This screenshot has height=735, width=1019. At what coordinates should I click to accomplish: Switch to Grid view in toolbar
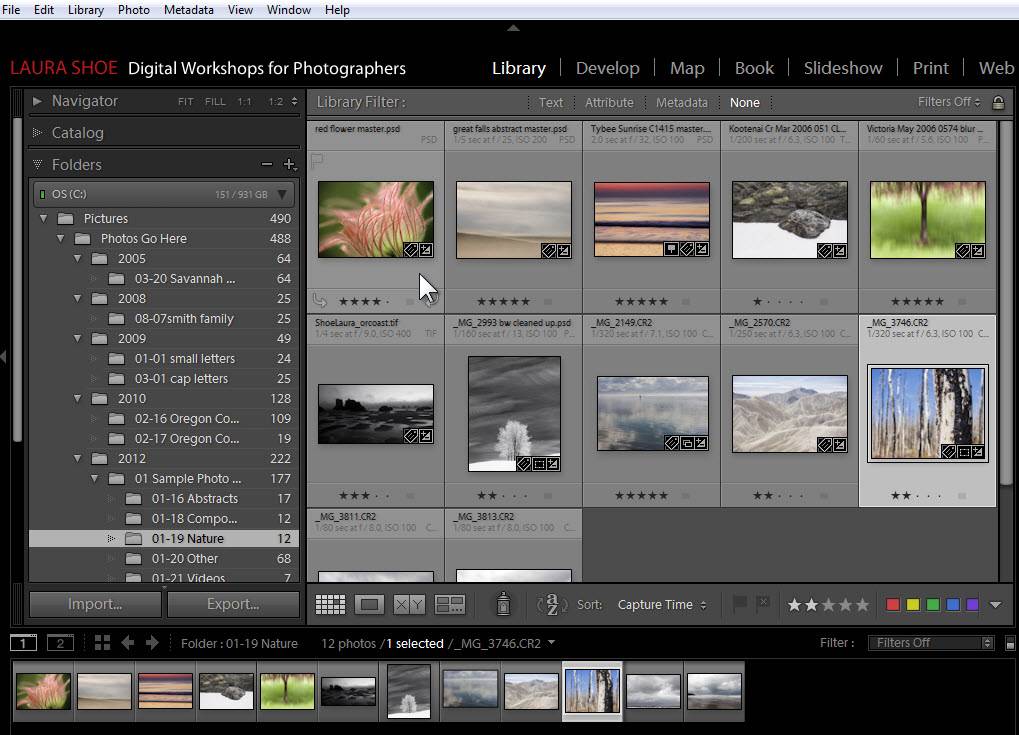[x=330, y=604]
